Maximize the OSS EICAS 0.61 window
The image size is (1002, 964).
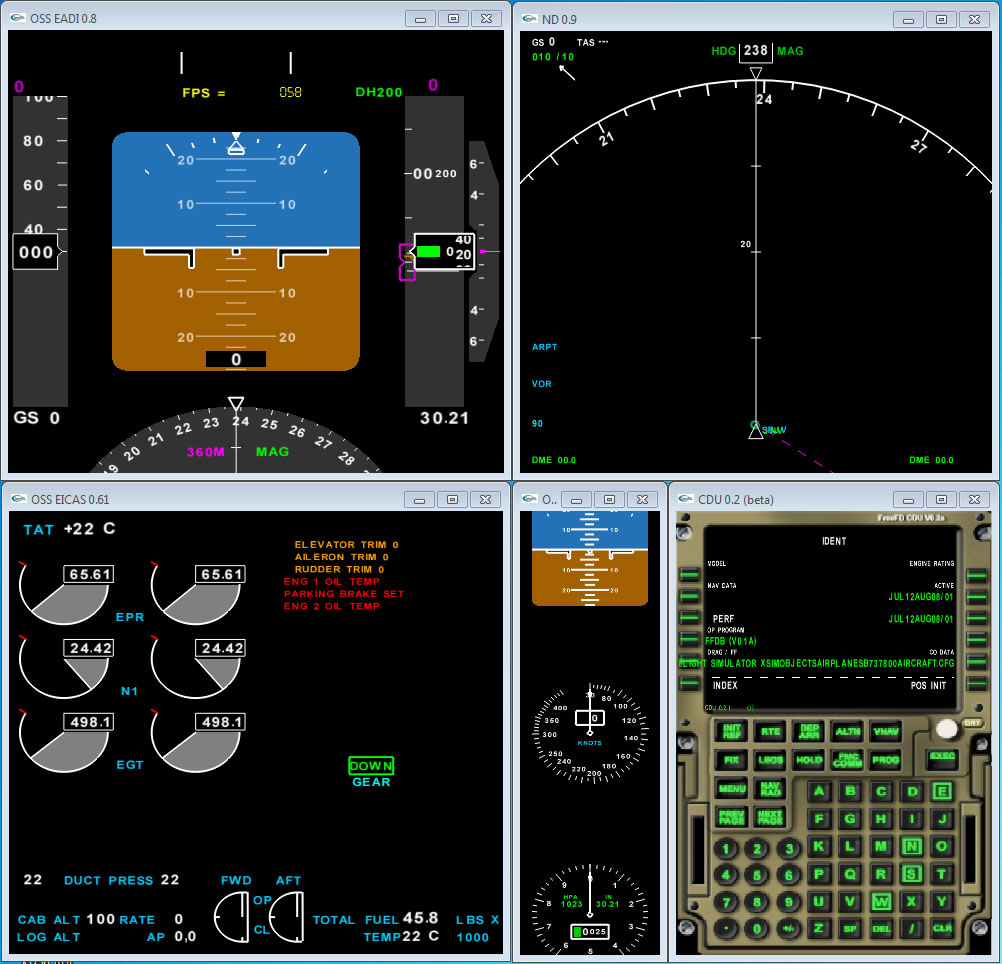point(452,500)
